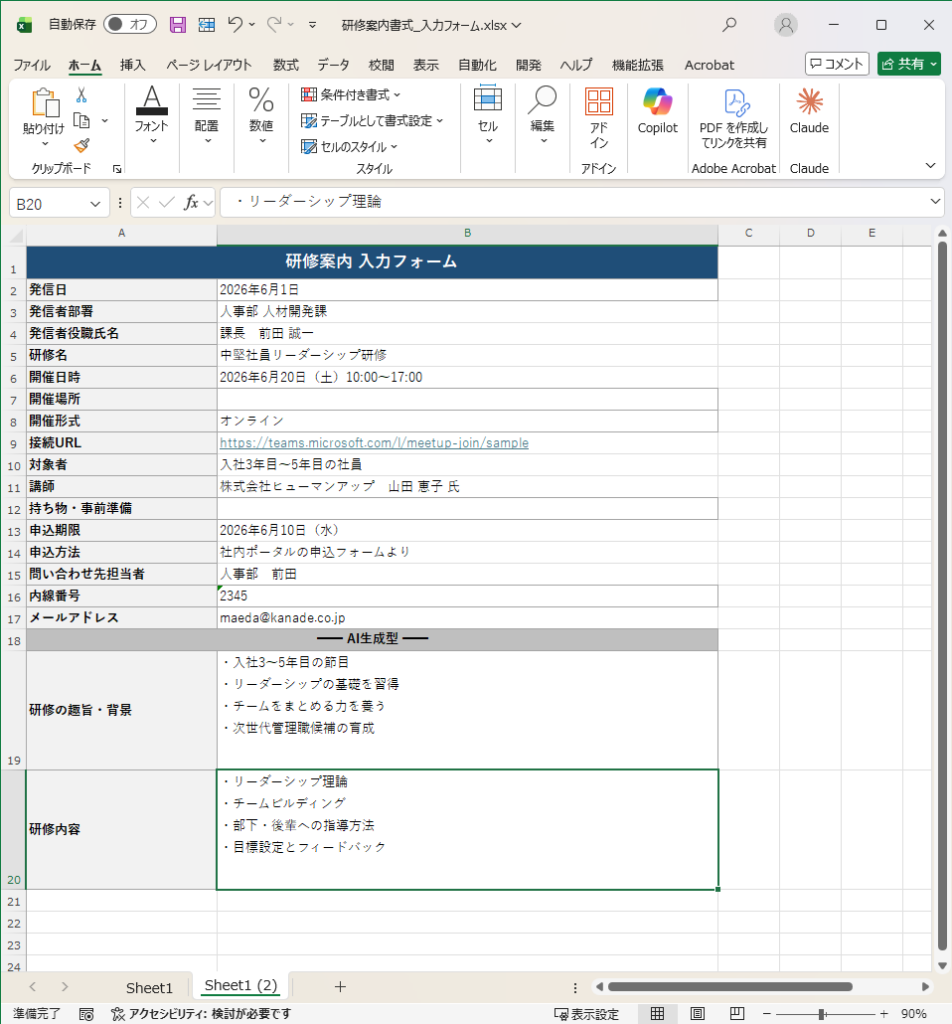This screenshot has height=1024, width=952.
Task: Switch to Normal view
Action: point(658,1014)
